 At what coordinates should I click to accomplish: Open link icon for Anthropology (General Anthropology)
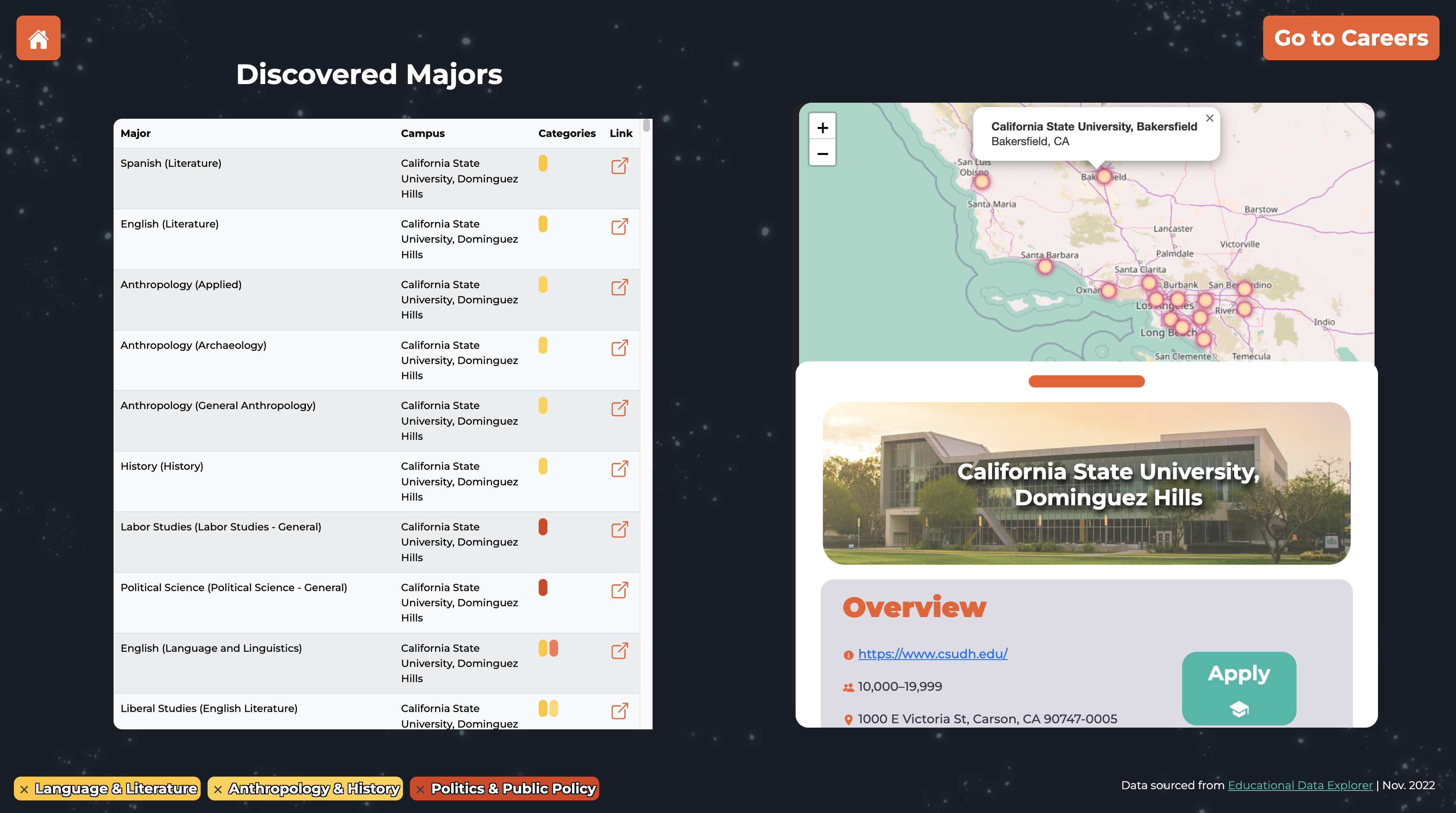pyautogui.click(x=620, y=408)
